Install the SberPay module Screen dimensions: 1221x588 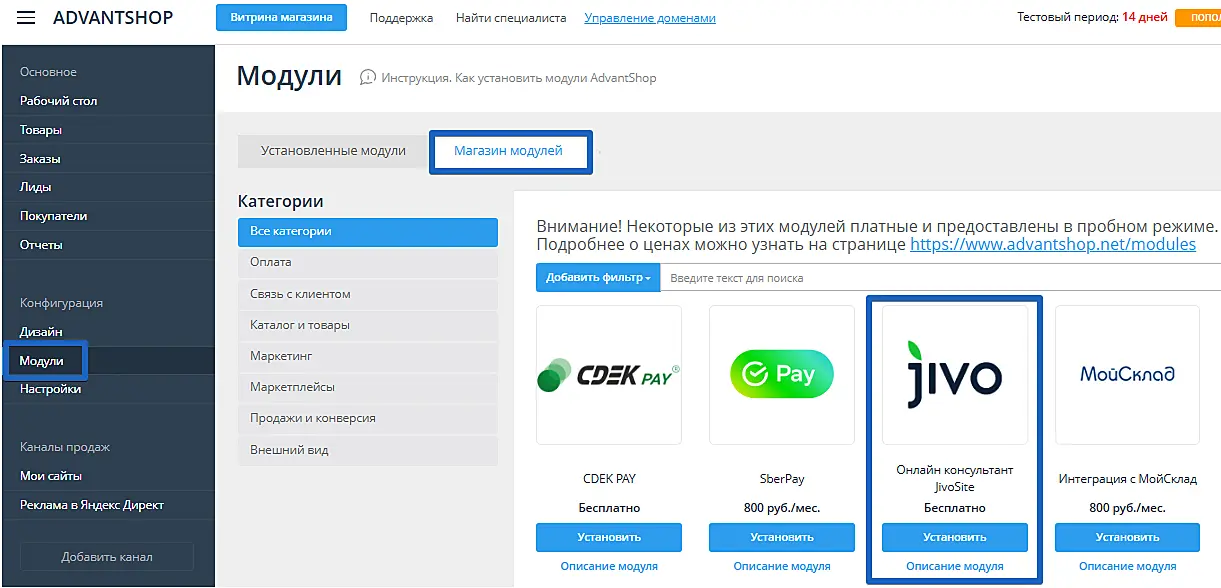pyautogui.click(x=781, y=537)
